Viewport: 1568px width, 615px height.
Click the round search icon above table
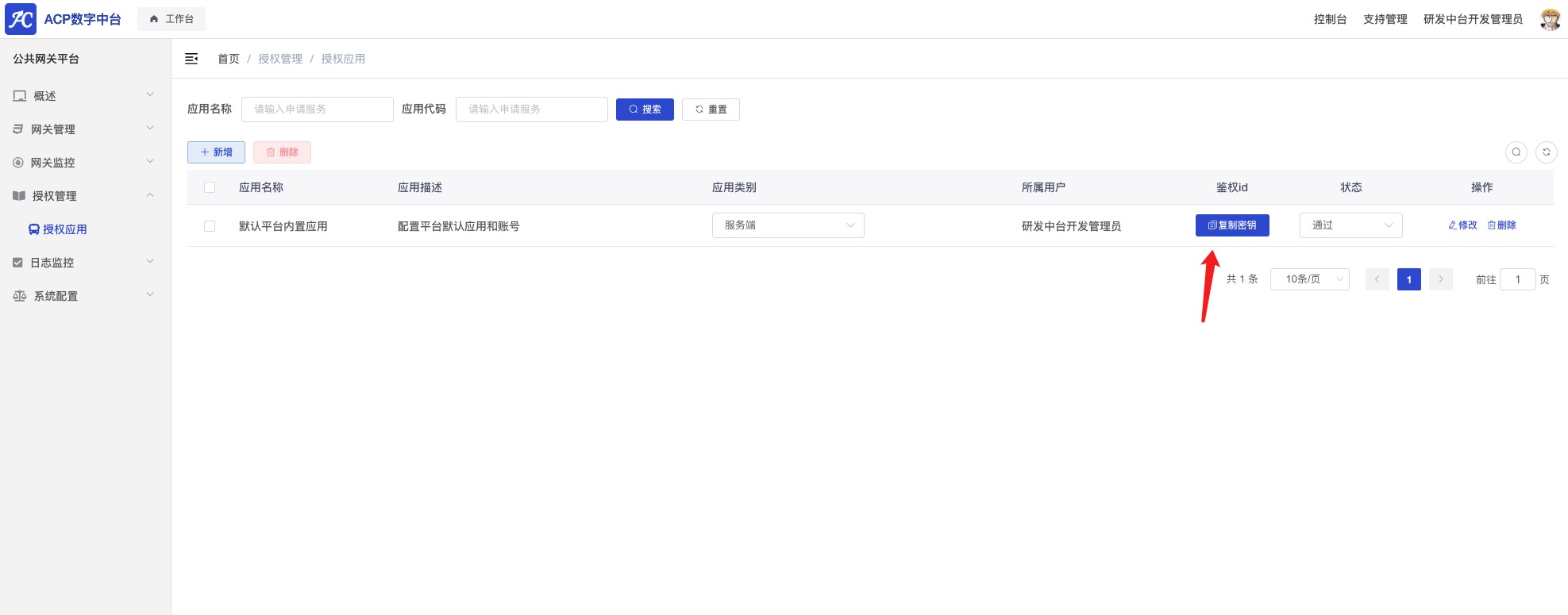pos(1516,152)
